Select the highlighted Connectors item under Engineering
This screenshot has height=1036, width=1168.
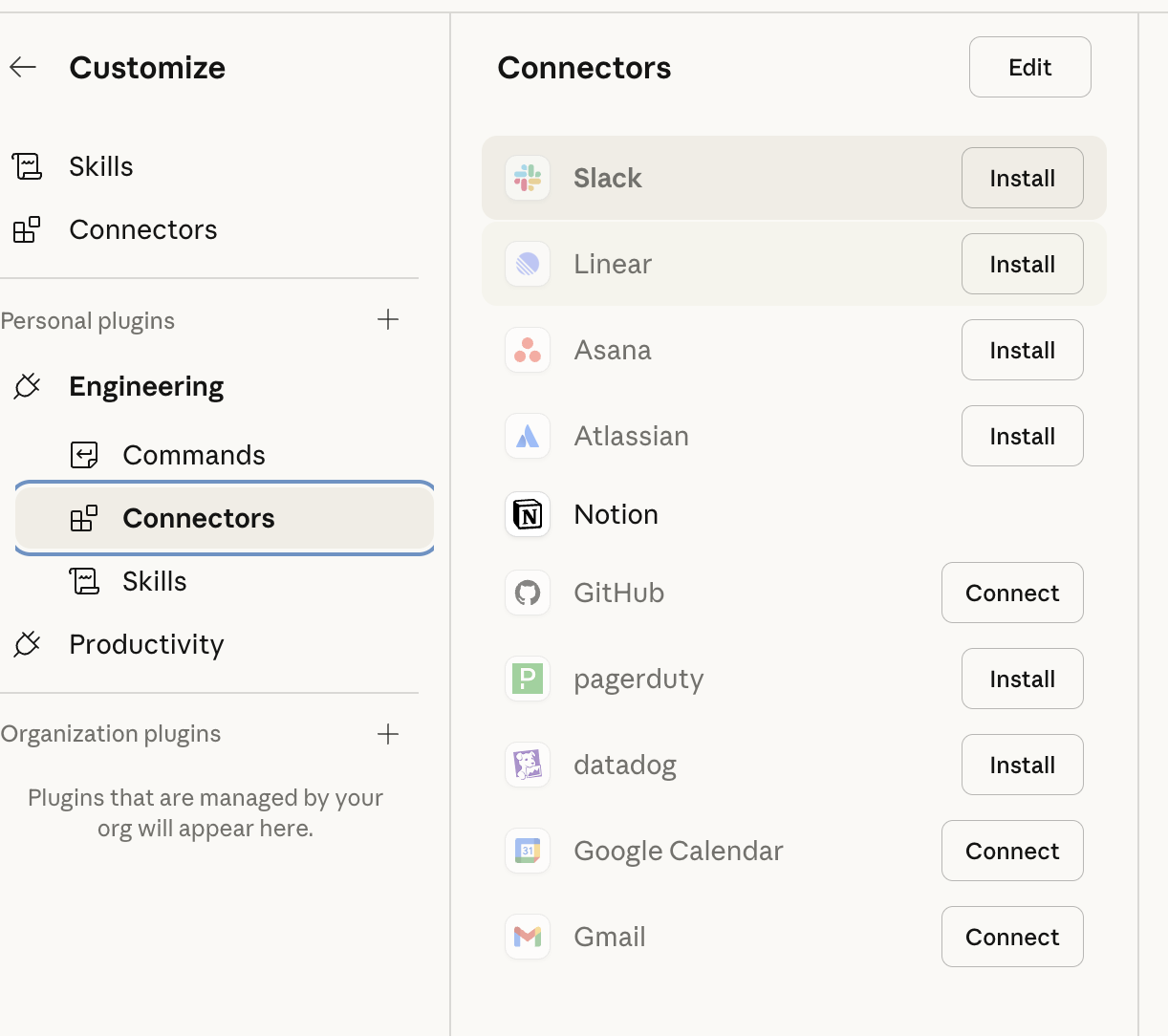[x=225, y=518]
